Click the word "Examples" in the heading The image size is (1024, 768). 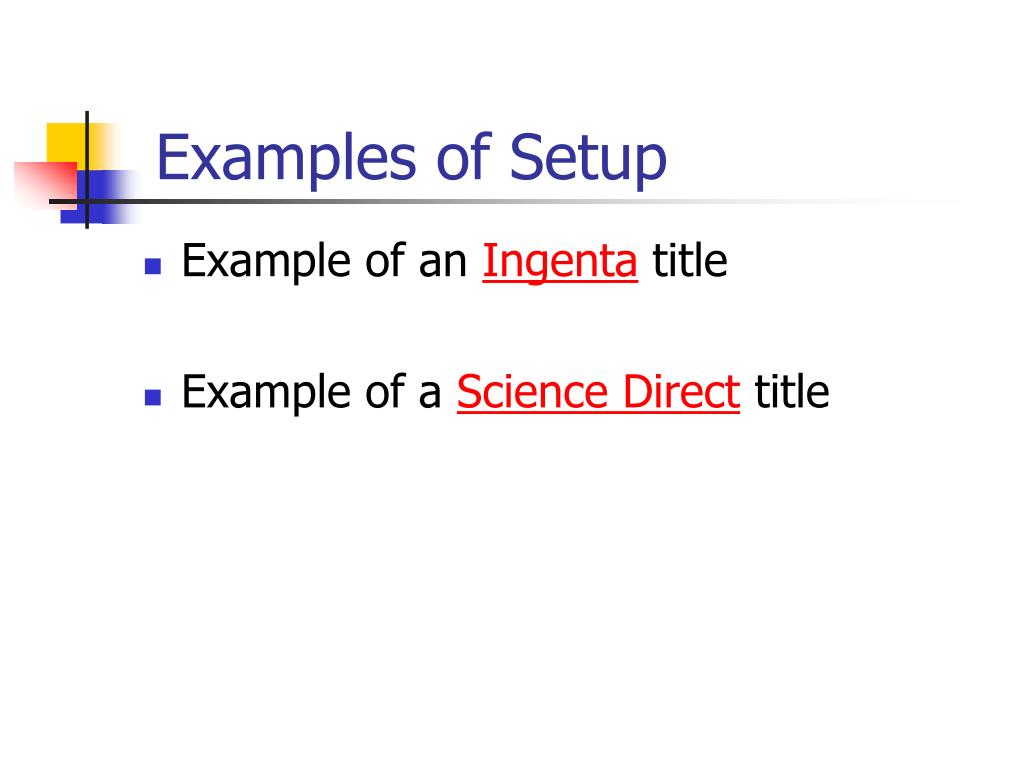(x=286, y=159)
